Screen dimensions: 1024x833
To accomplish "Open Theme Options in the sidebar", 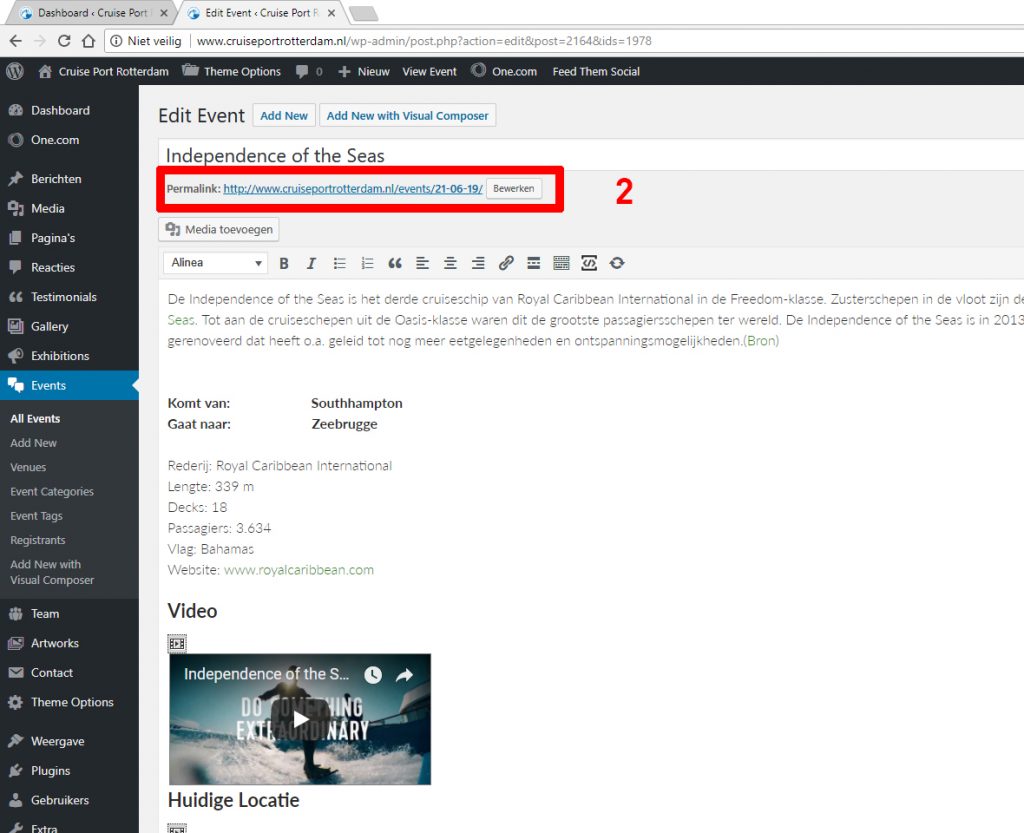I will pyautogui.click(x=69, y=702).
